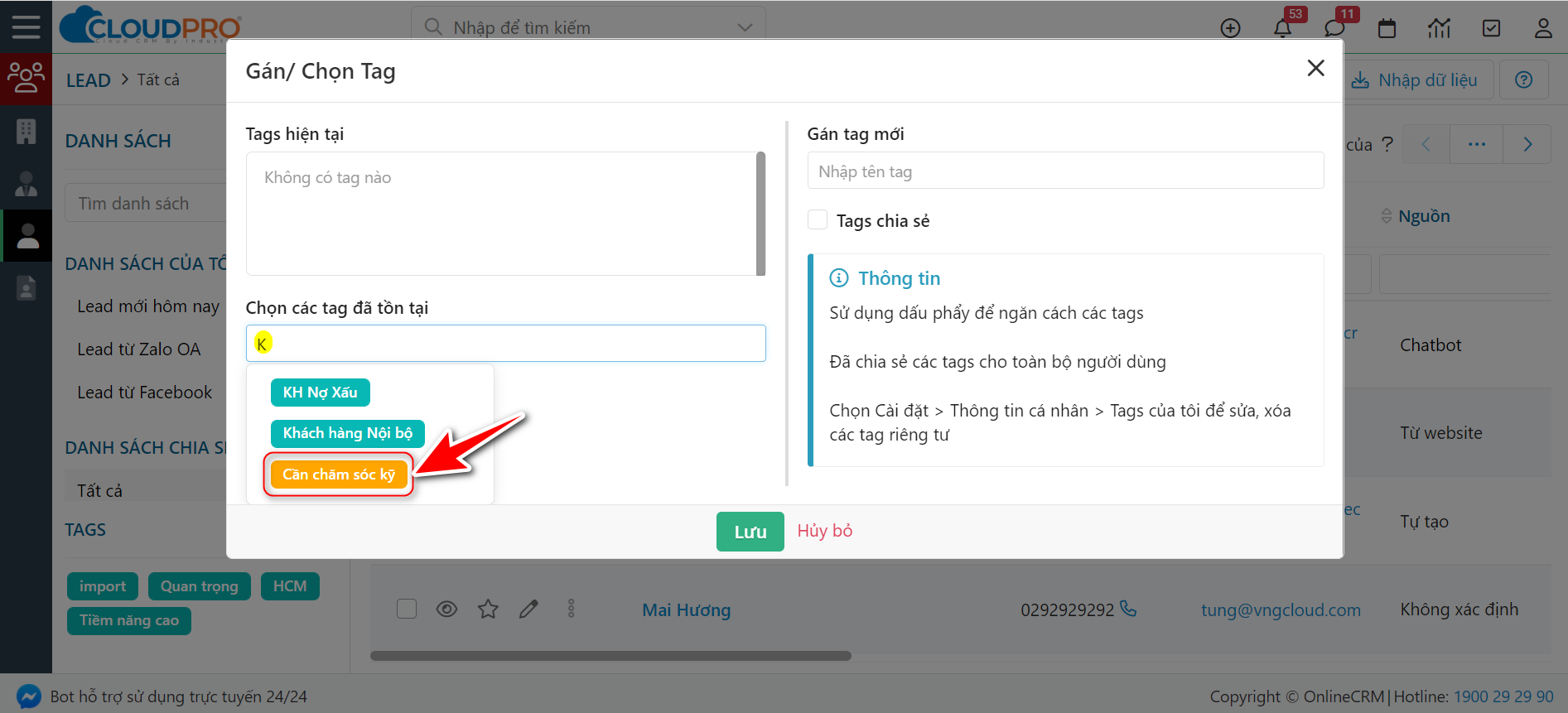Filter by the Quan trọng tag

(x=200, y=586)
